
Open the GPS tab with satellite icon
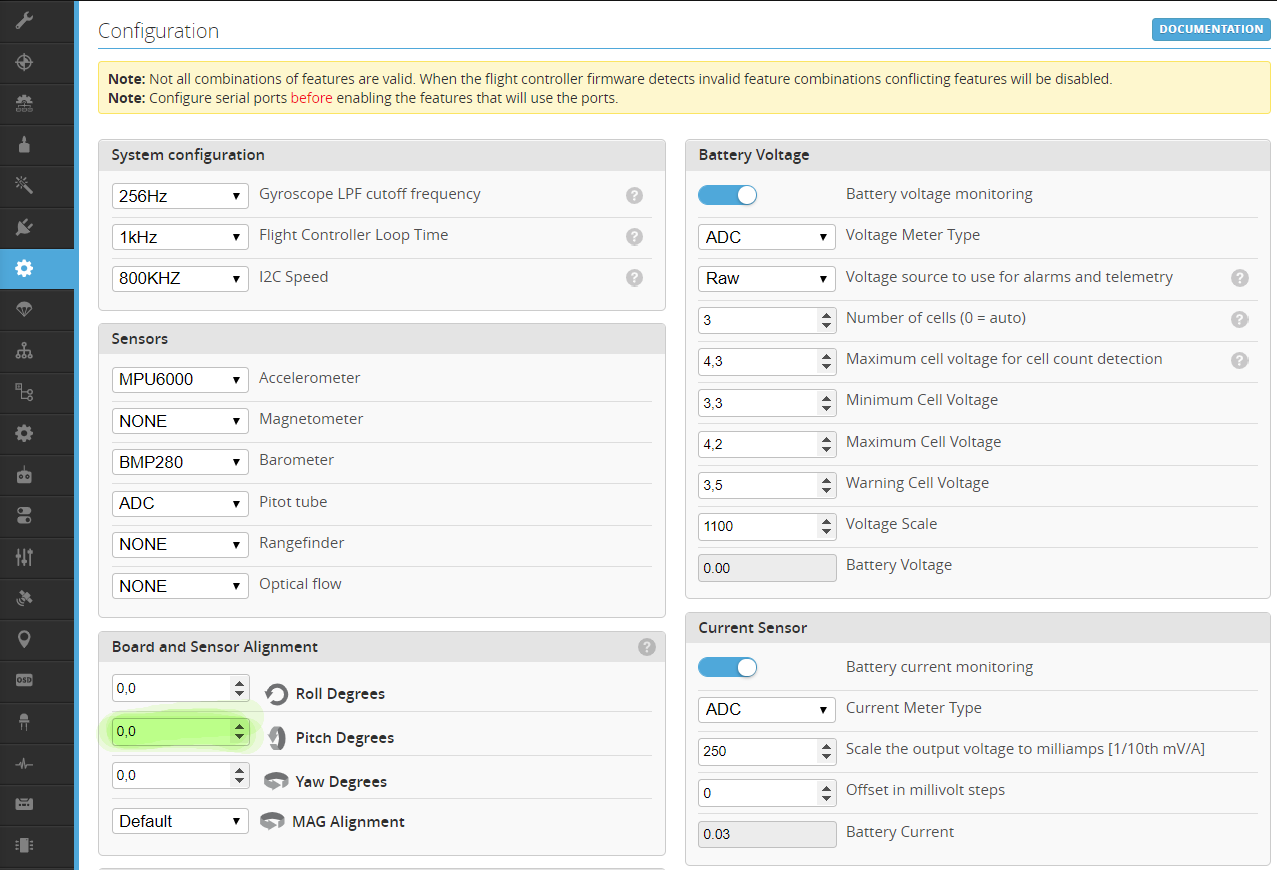click(x=24, y=598)
